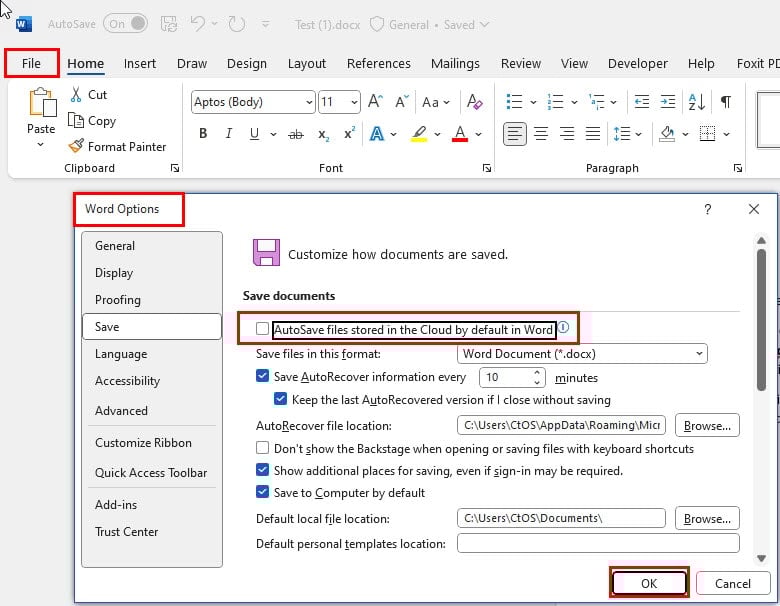This screenshot has height=606, width=780.
Task: Undo the last action
Action: (x=197, y=23)
